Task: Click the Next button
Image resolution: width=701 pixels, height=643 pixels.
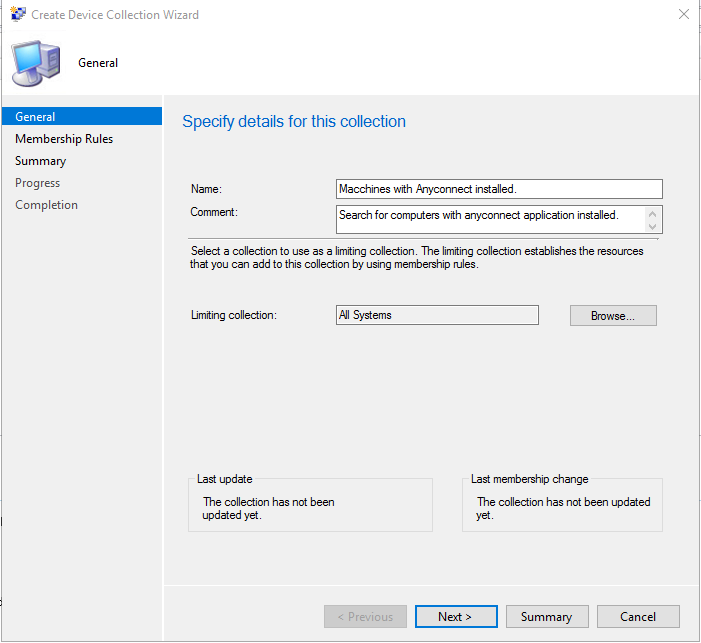Action: pyautogui.click(x=456, y=617)
